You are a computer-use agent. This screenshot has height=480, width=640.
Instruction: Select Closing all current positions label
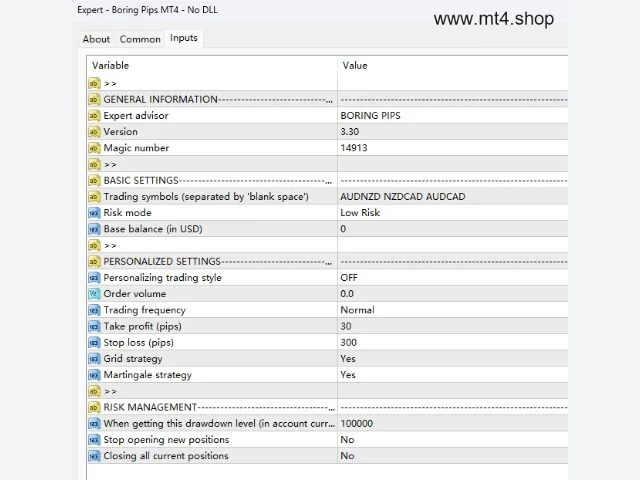point(166,456)
